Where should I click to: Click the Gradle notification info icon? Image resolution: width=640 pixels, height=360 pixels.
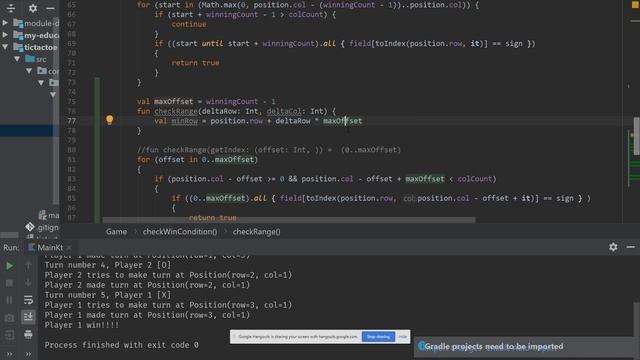coord(422,347)
